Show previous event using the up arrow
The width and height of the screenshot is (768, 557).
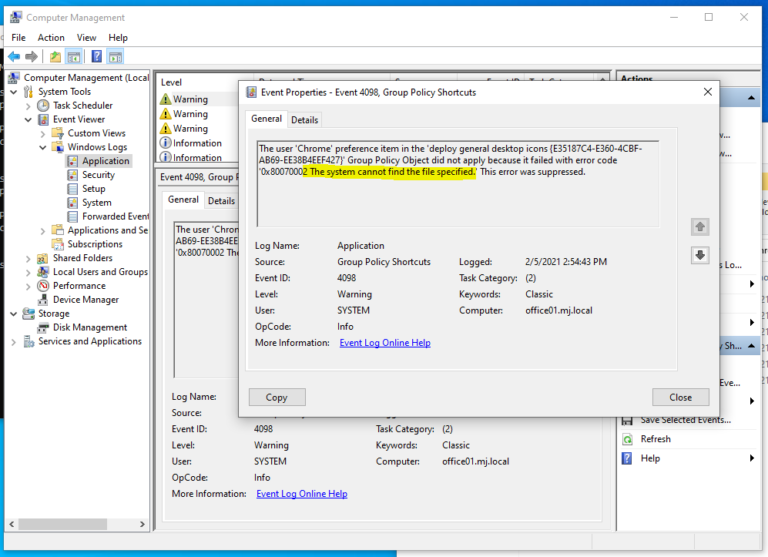700,227
